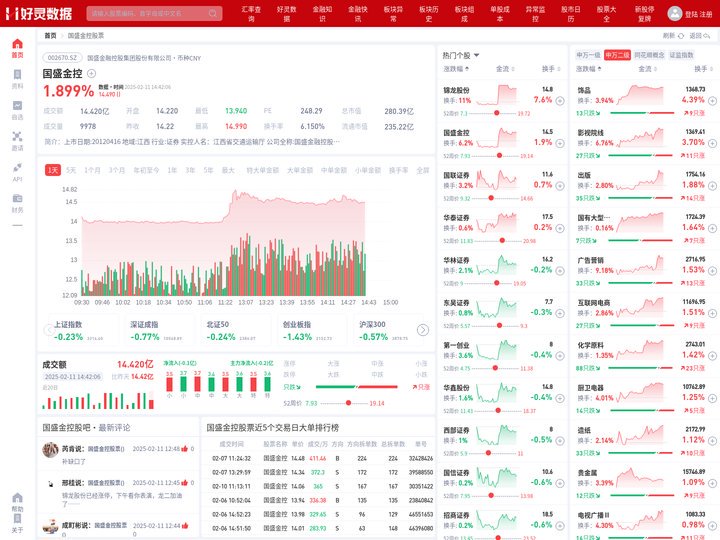Open the API sidebar icon
Screen dimensions: 720x540
tap(17, 167)
